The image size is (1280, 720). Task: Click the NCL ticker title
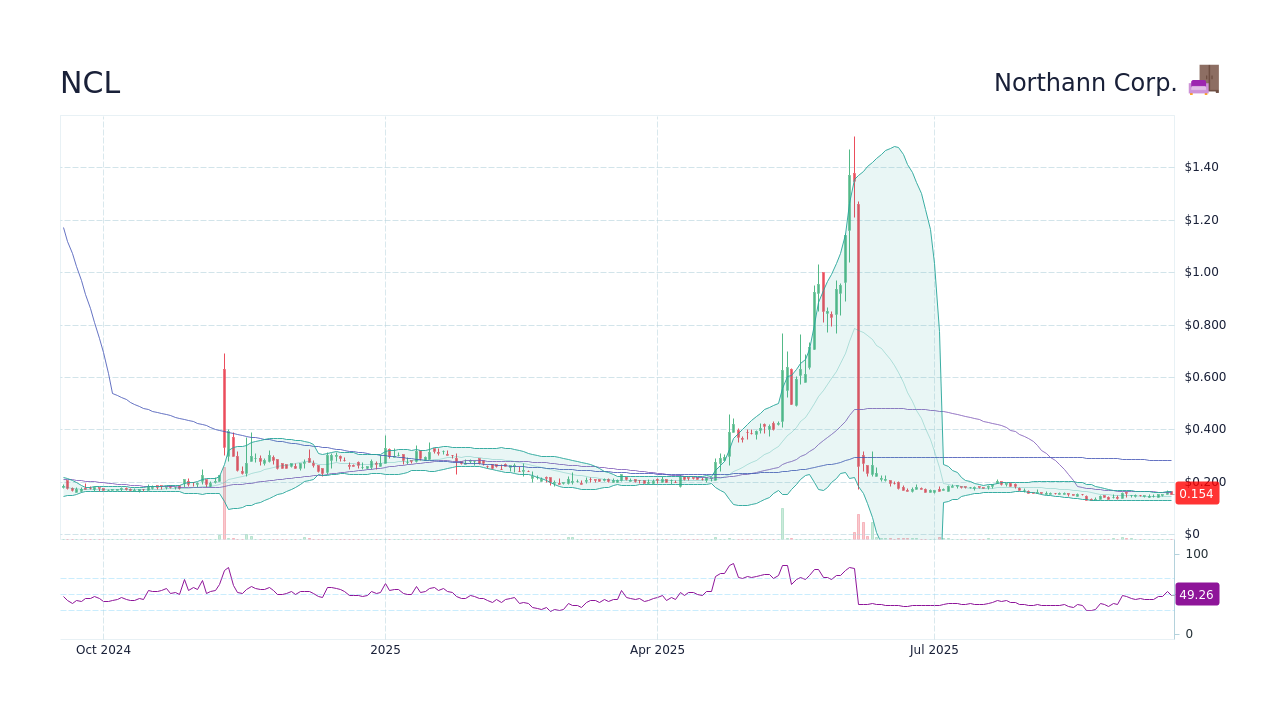point(90,83)
